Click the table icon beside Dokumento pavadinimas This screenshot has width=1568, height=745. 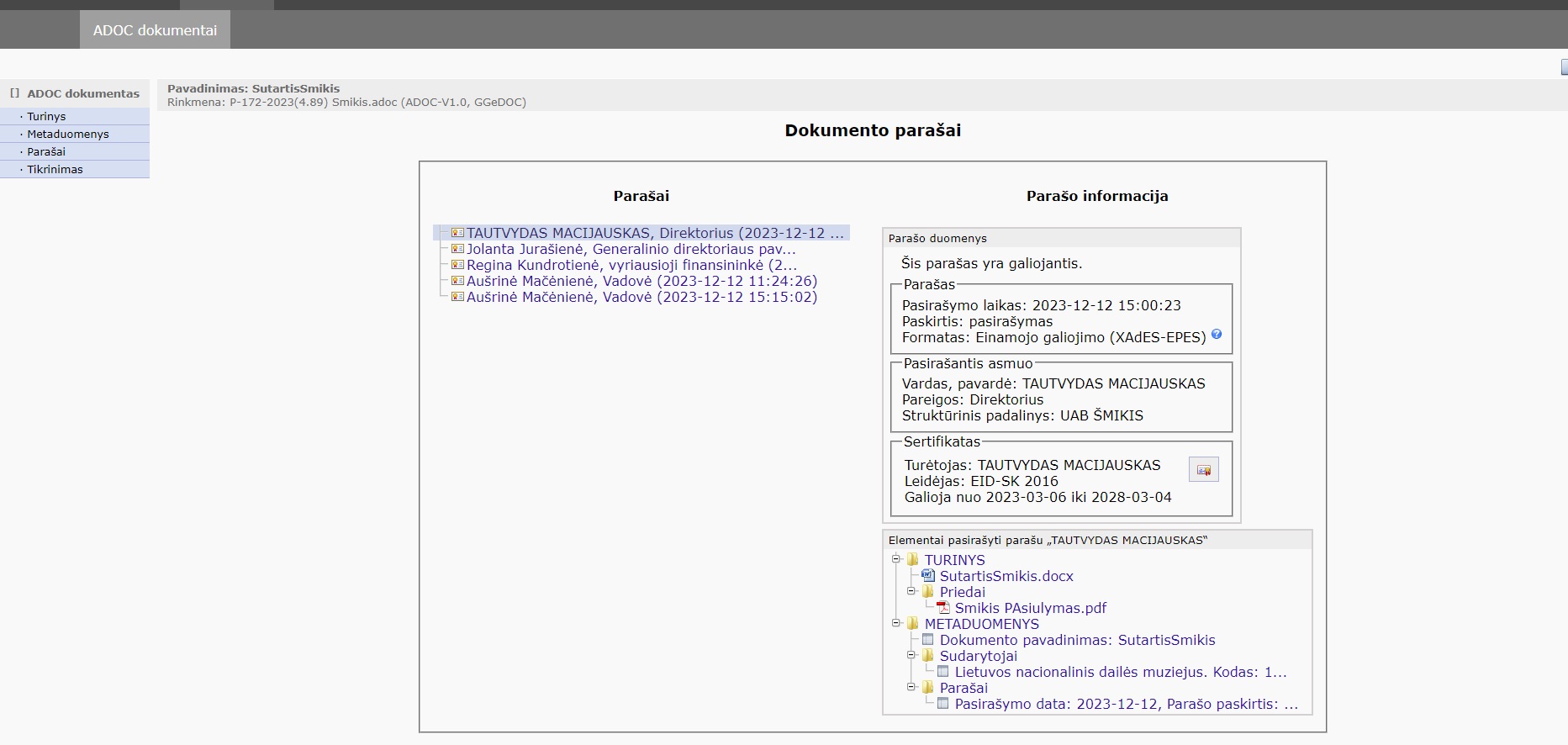coord(928,639)
